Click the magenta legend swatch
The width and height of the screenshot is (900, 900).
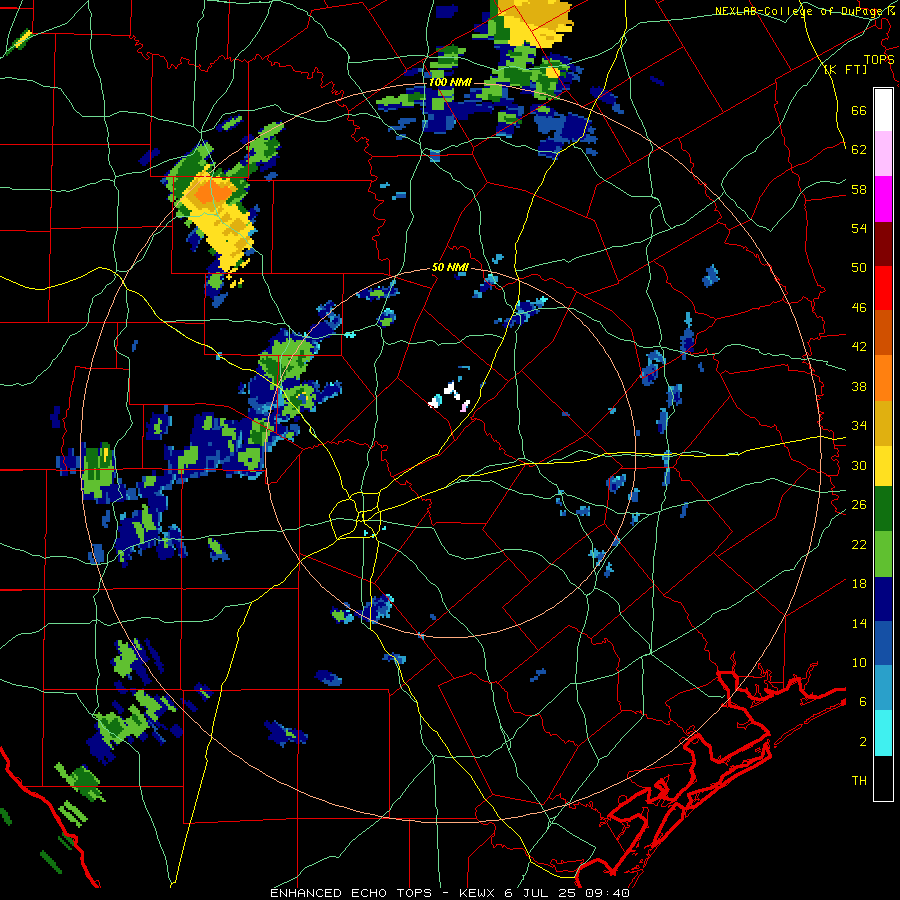click(883, 199)
